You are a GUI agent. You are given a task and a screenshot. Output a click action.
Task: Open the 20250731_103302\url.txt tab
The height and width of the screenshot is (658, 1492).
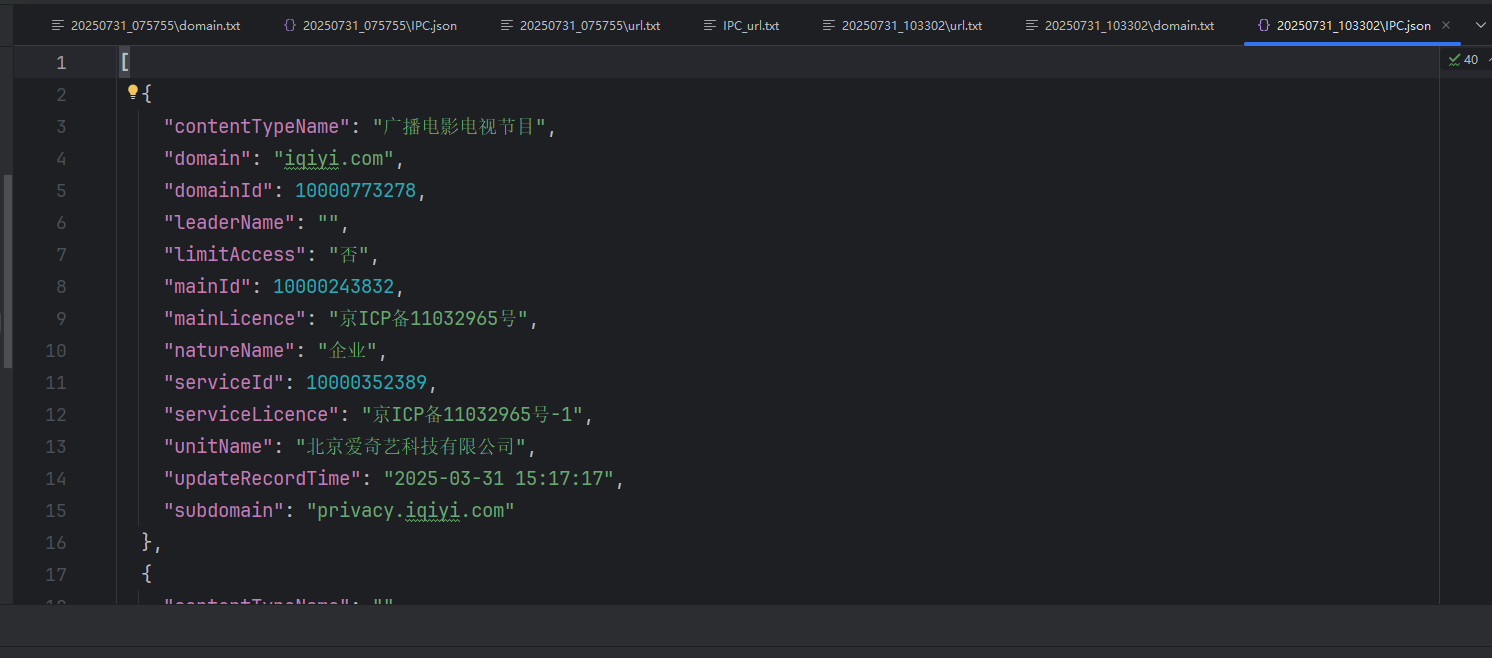coord(902,25)
